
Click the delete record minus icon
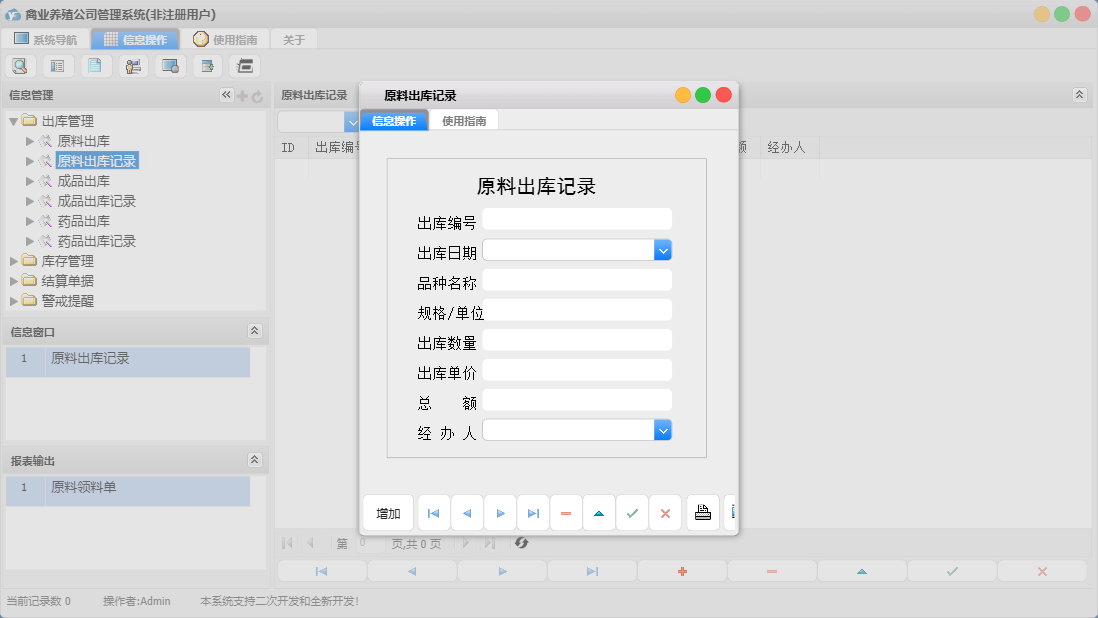click(x=566, y=512)
